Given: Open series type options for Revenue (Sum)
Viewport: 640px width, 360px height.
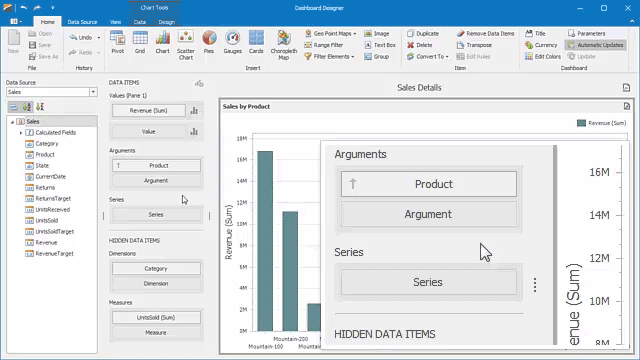Looking at the screenshot, I should pyautogui.click(x=194, y=111).
